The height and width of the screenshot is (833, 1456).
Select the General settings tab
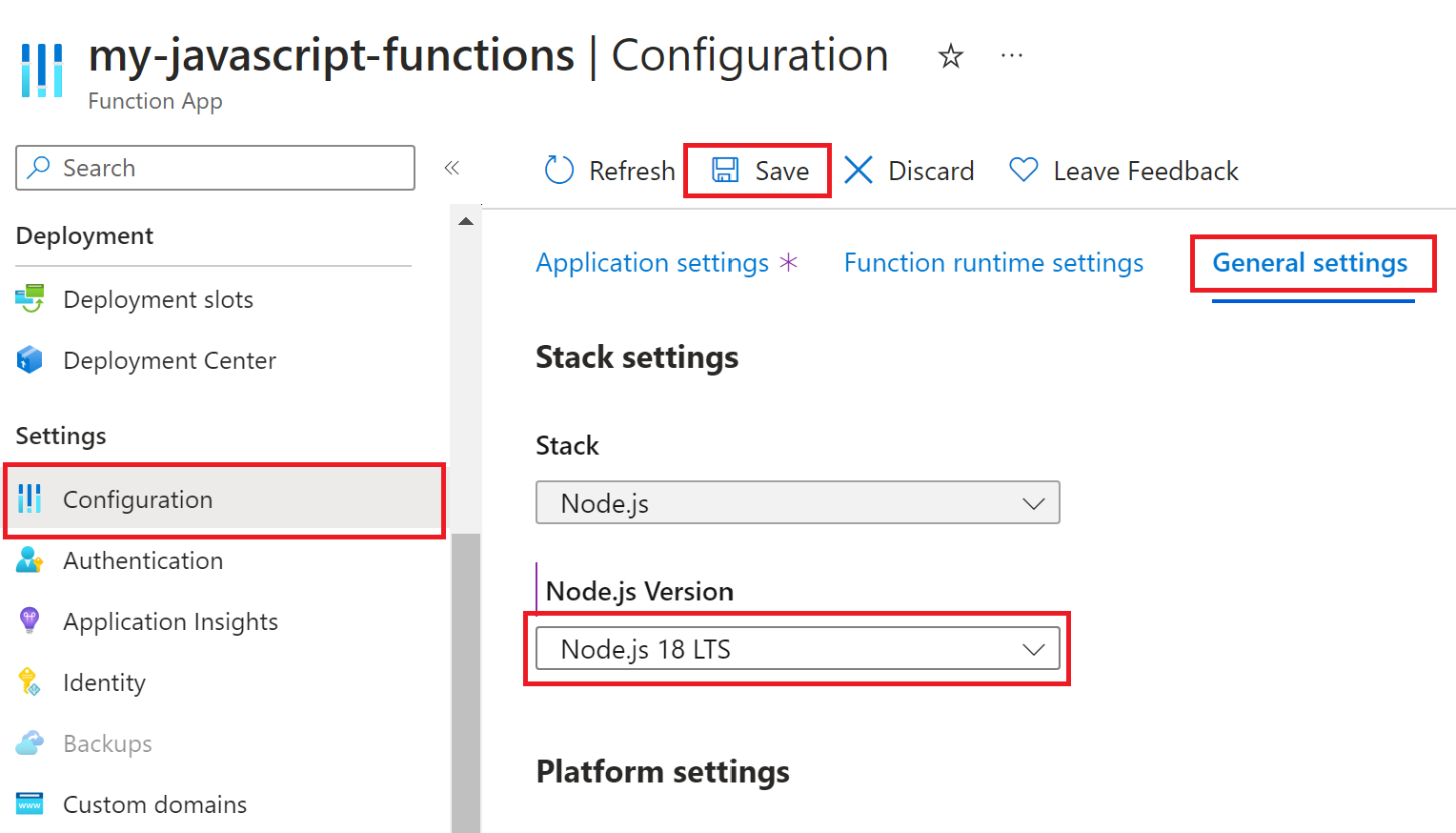1309,263
